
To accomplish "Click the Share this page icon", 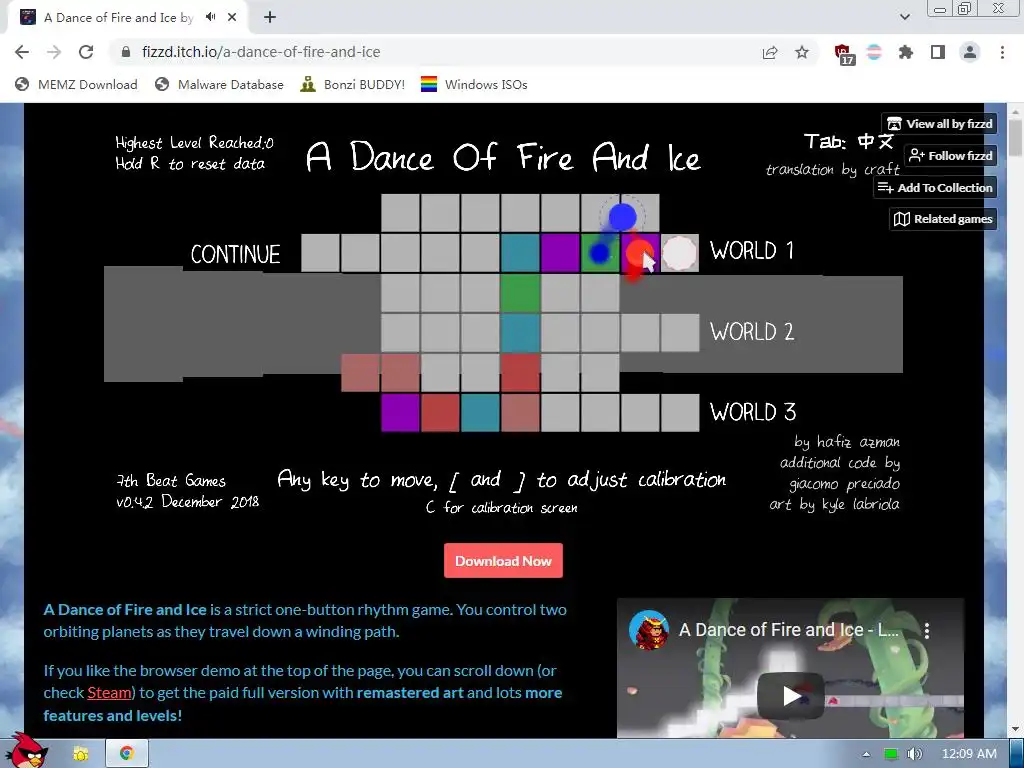I will (770, 52).
